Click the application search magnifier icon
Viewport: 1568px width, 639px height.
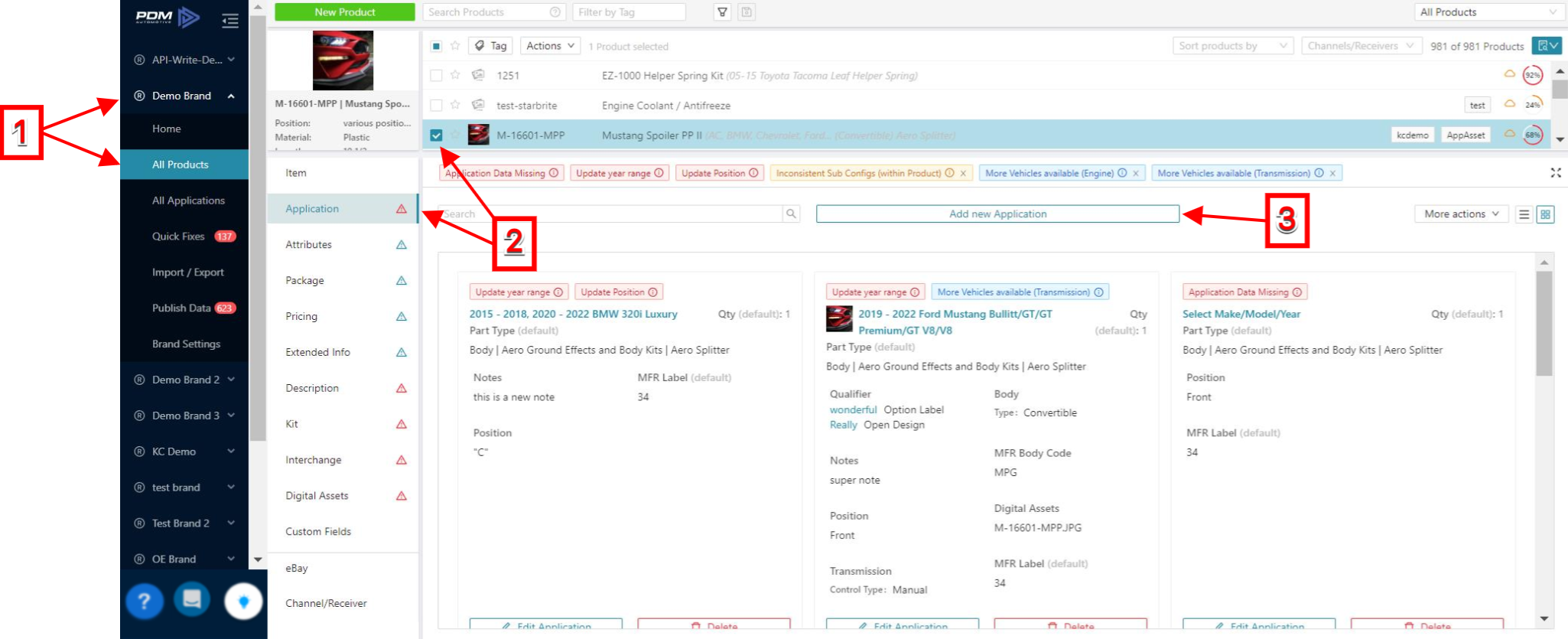[791, 214]
